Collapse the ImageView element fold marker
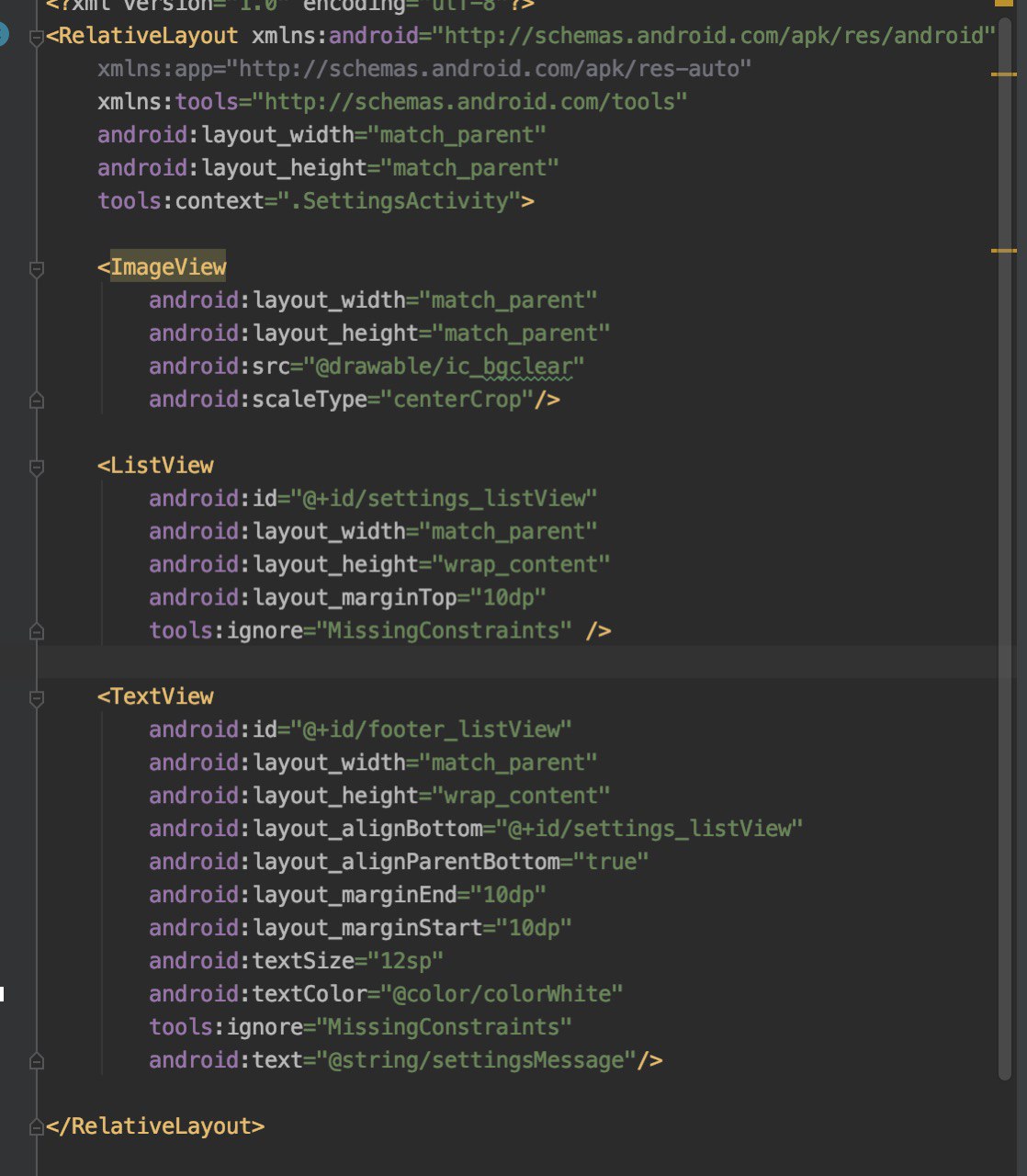This screenshot has width=1027, height=1176. (x=37, y=269)
